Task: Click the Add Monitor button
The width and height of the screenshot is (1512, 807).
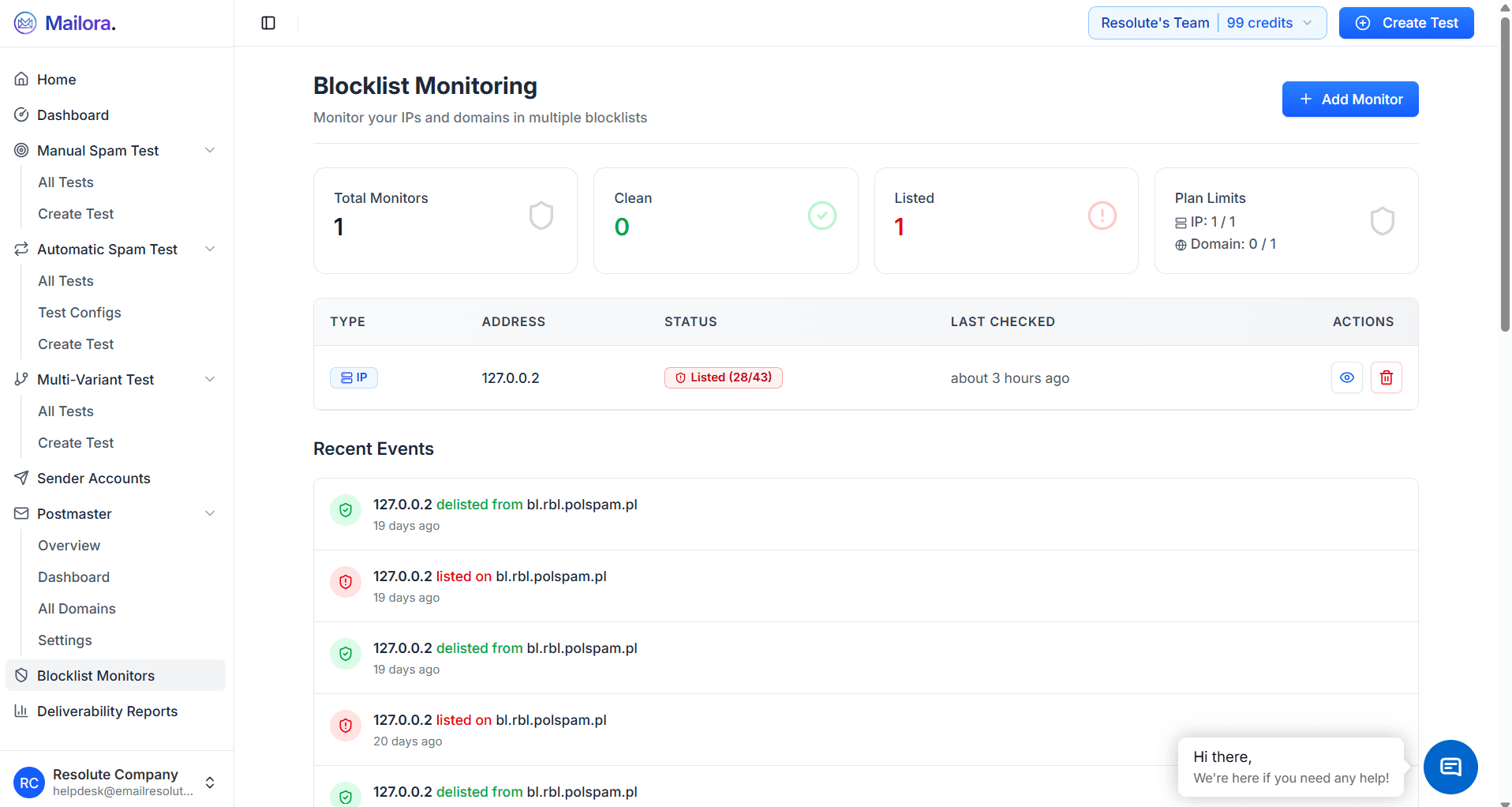Action: [x=1349, y=99]
